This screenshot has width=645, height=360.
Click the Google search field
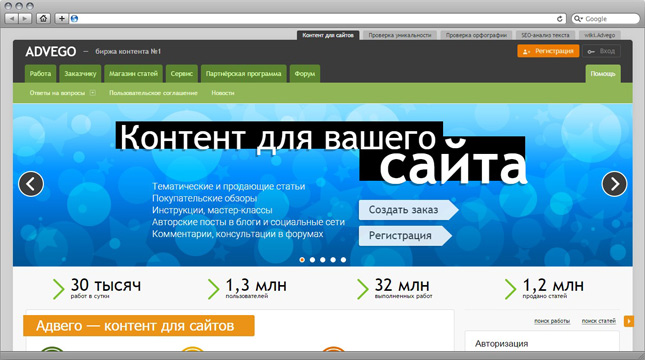(606, 19)
